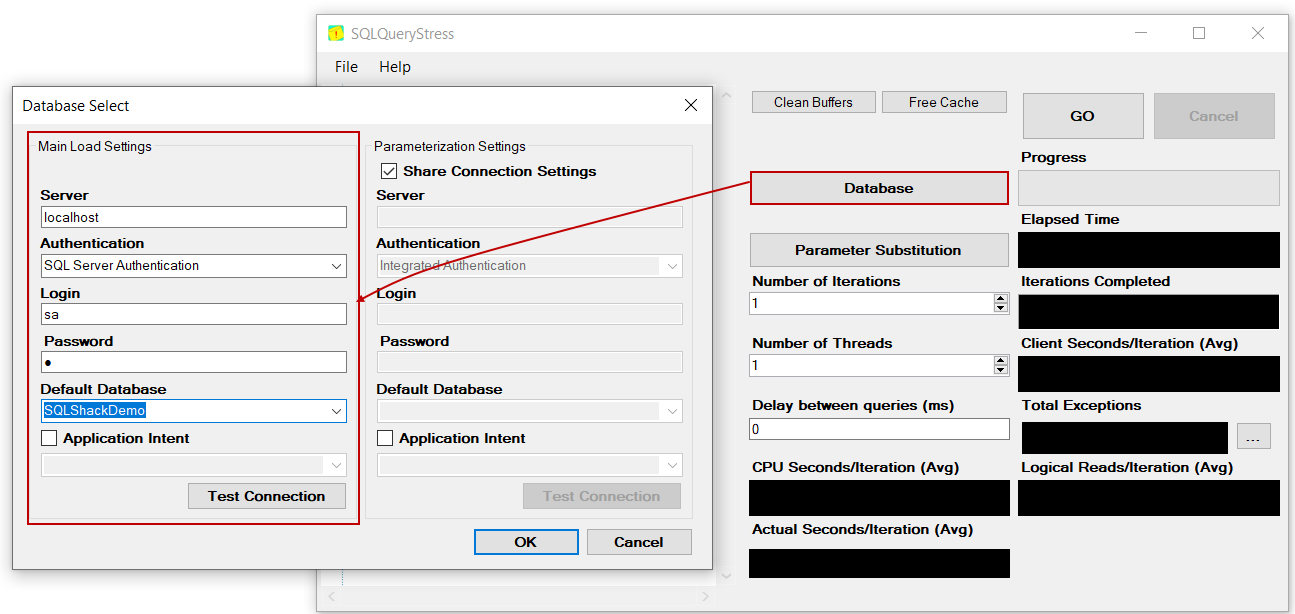This screenshot has width=1295, height=614.
Task: Click the Free Cache button
Action: point(944,102)
